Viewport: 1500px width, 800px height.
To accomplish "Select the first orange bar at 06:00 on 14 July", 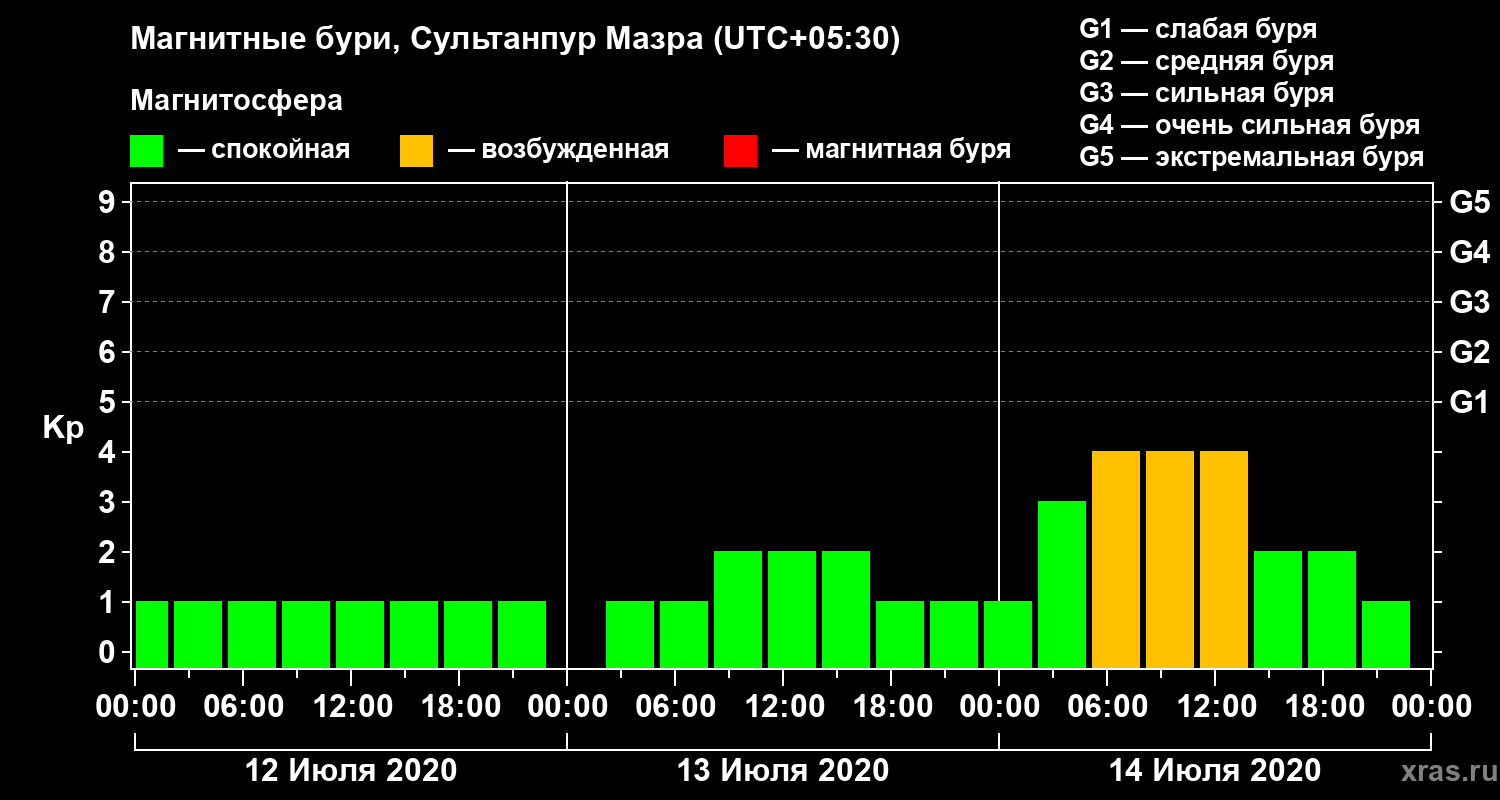I will click(x=1116, y=559).
